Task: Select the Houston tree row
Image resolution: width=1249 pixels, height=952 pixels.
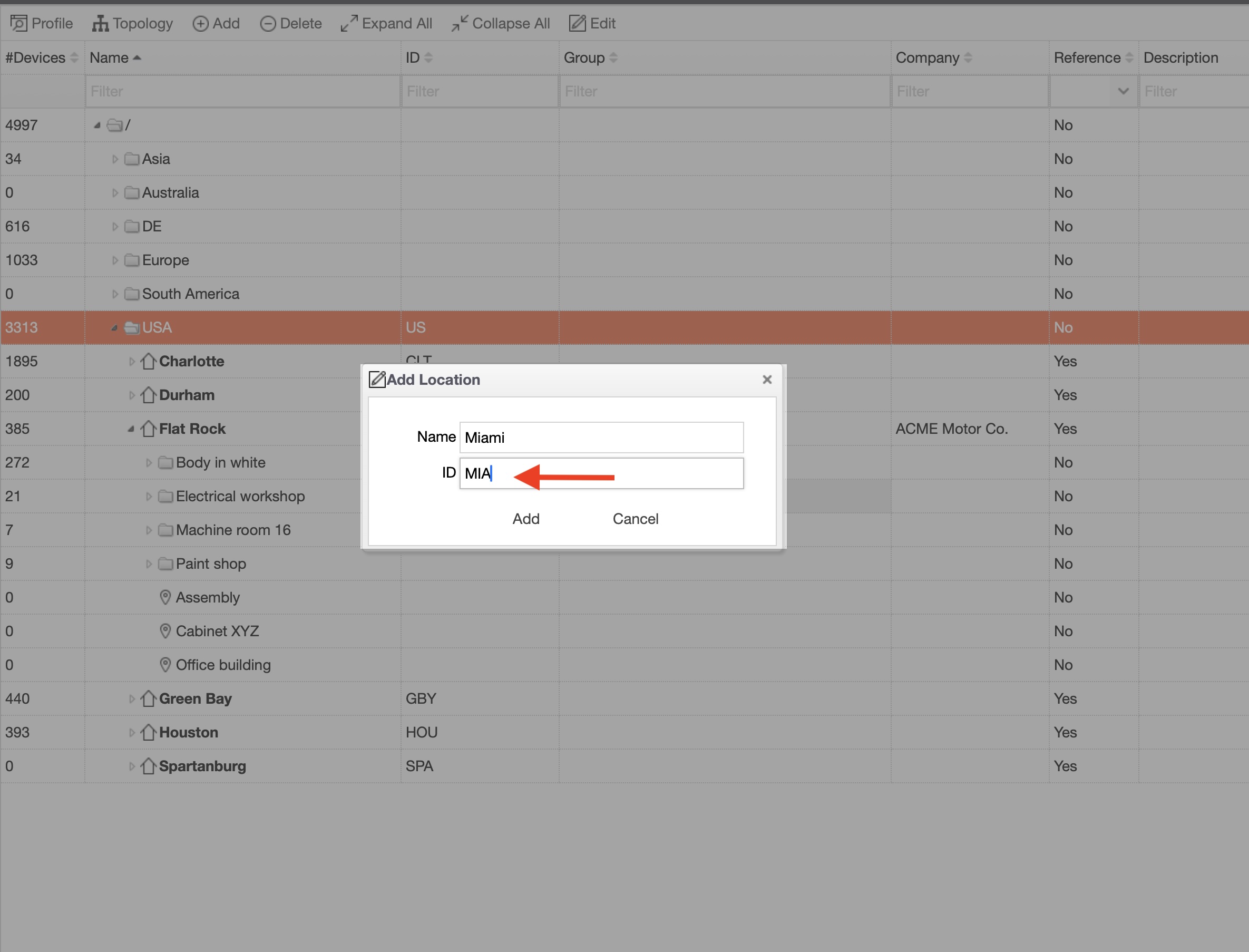Action: pyautogui.click(x=624, y=732)
